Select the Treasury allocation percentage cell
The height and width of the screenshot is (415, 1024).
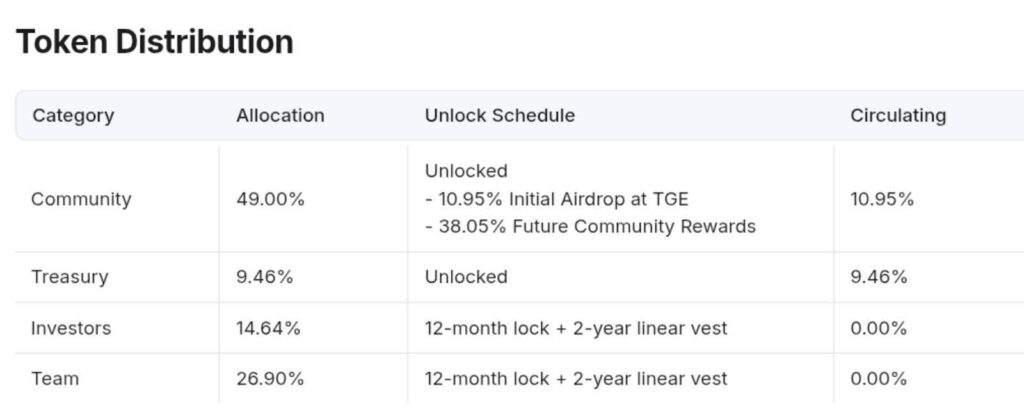pos(264,277)
